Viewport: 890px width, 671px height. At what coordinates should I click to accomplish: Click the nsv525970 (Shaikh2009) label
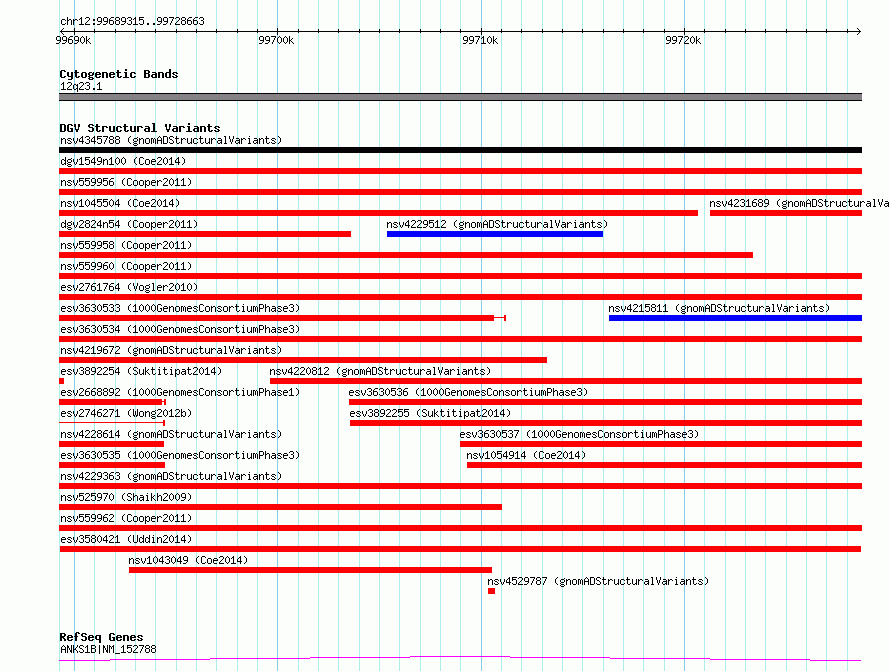[126, 497]
